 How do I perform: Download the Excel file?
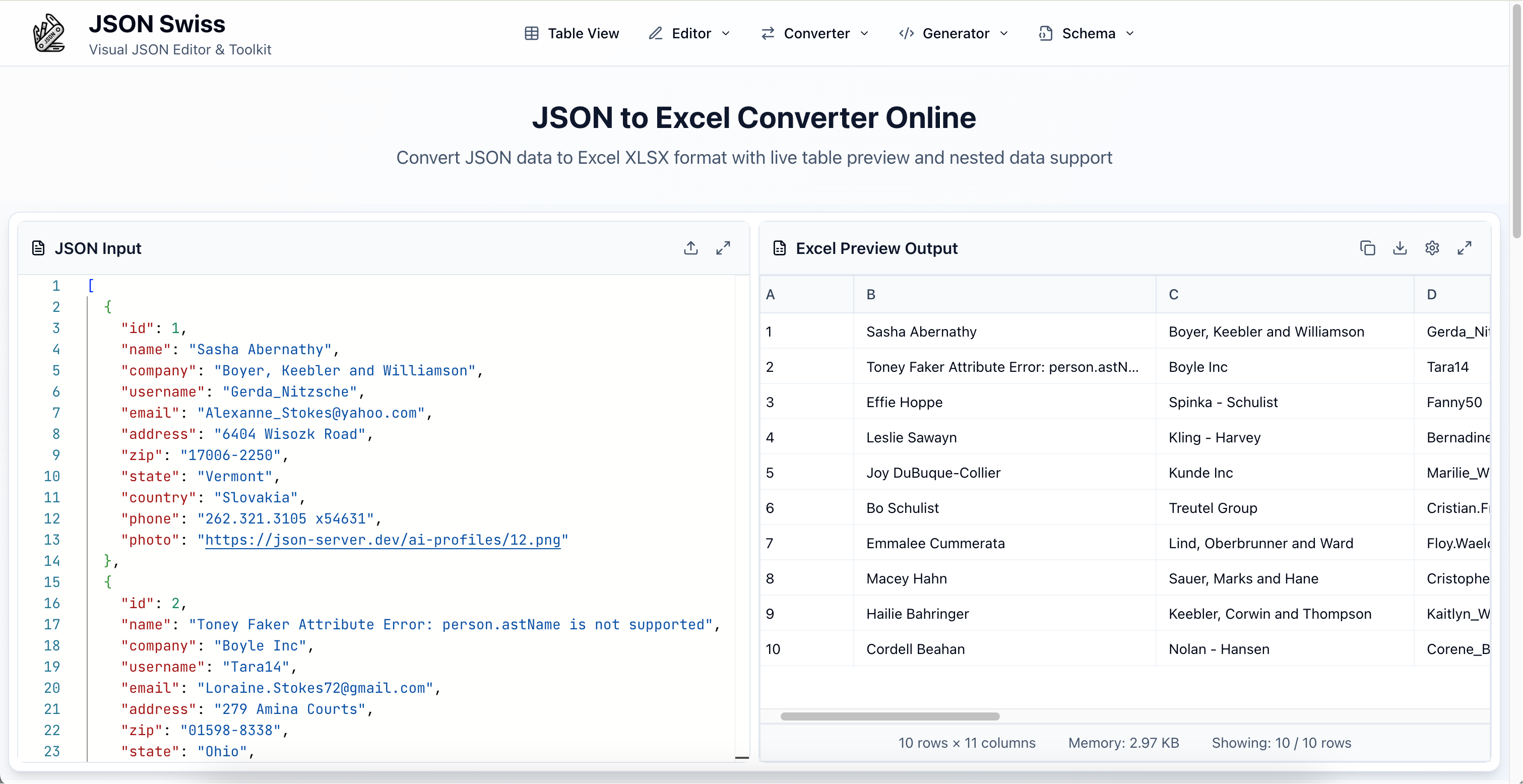pyautogui.click(x=1400, y=248)
